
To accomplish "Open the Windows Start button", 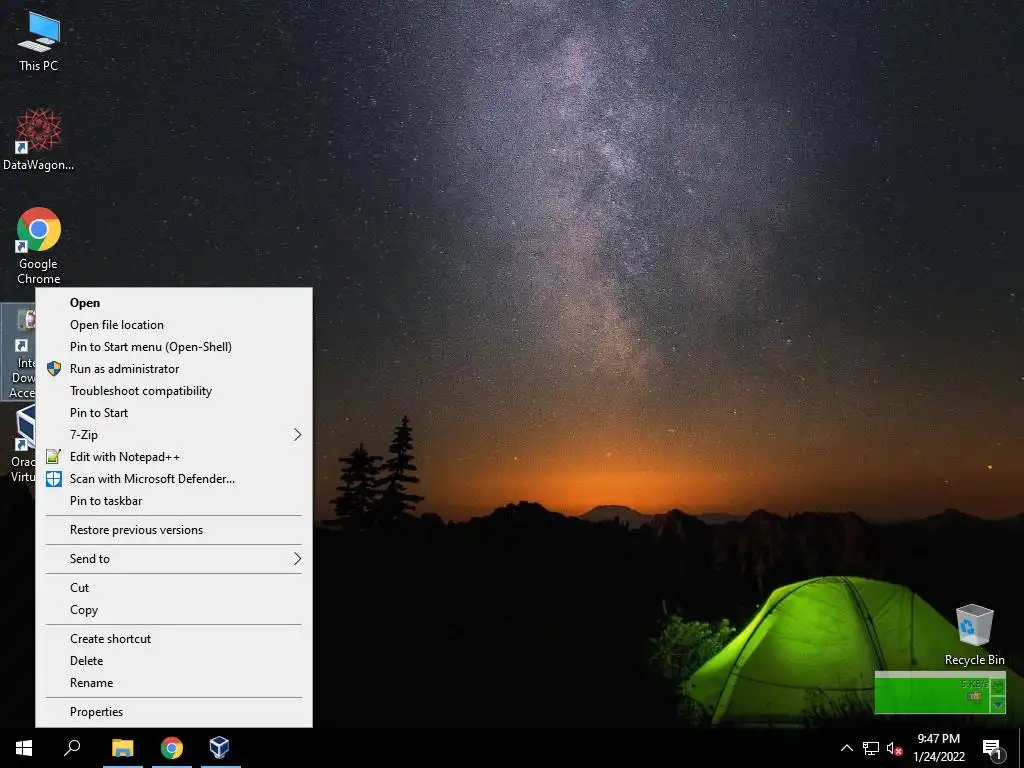I will click(24, 748).
